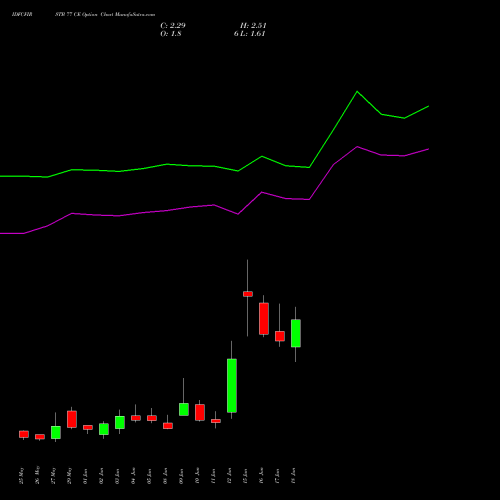Click the low value "L: 1.61"

click(x=252, y=34)
